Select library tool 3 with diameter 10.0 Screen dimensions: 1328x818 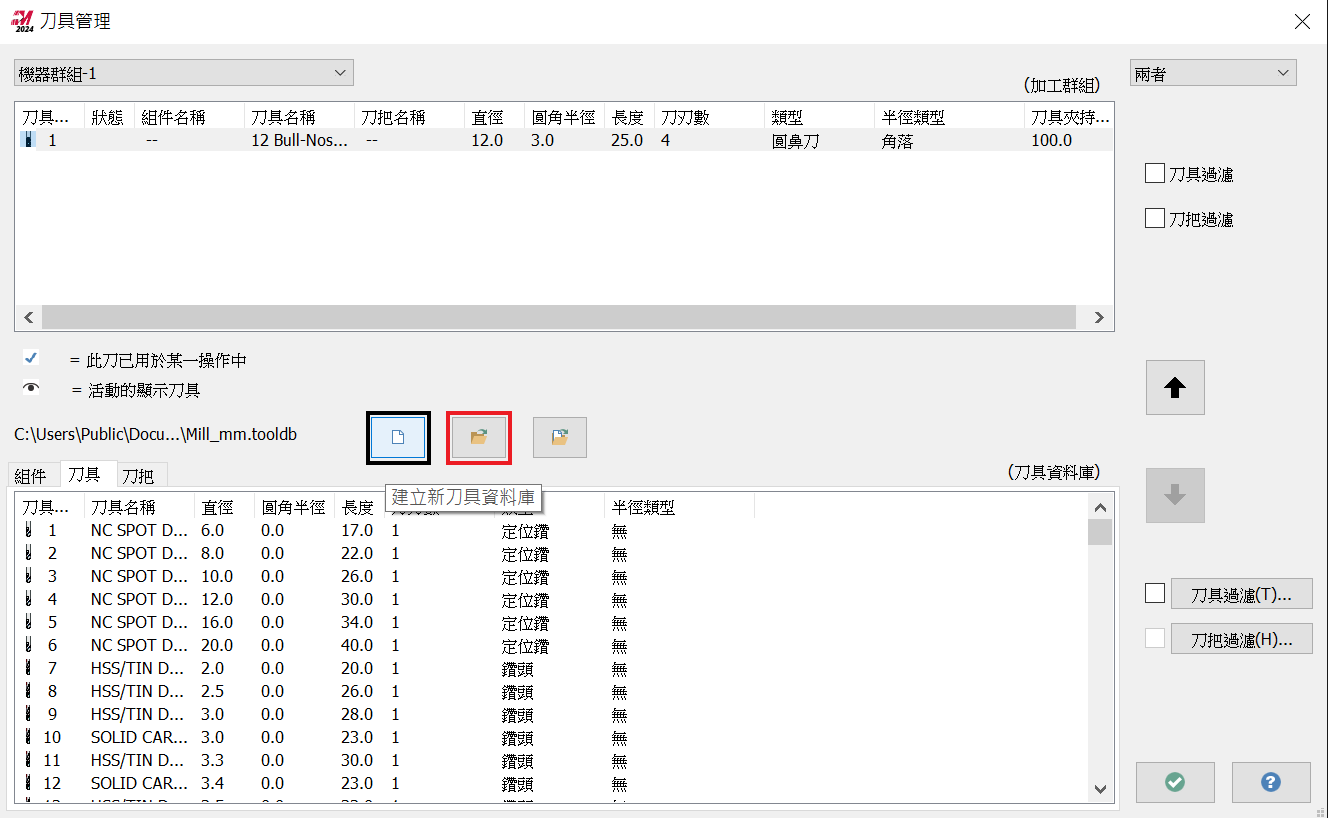pos(550,576)
